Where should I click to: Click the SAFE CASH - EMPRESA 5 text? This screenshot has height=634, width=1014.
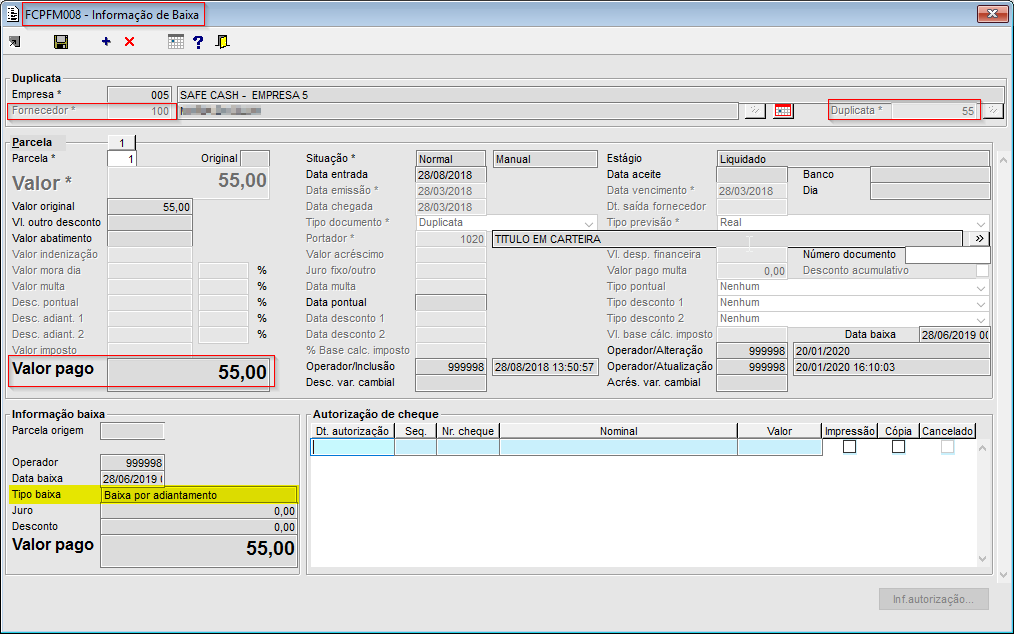(x=244, y=95)
